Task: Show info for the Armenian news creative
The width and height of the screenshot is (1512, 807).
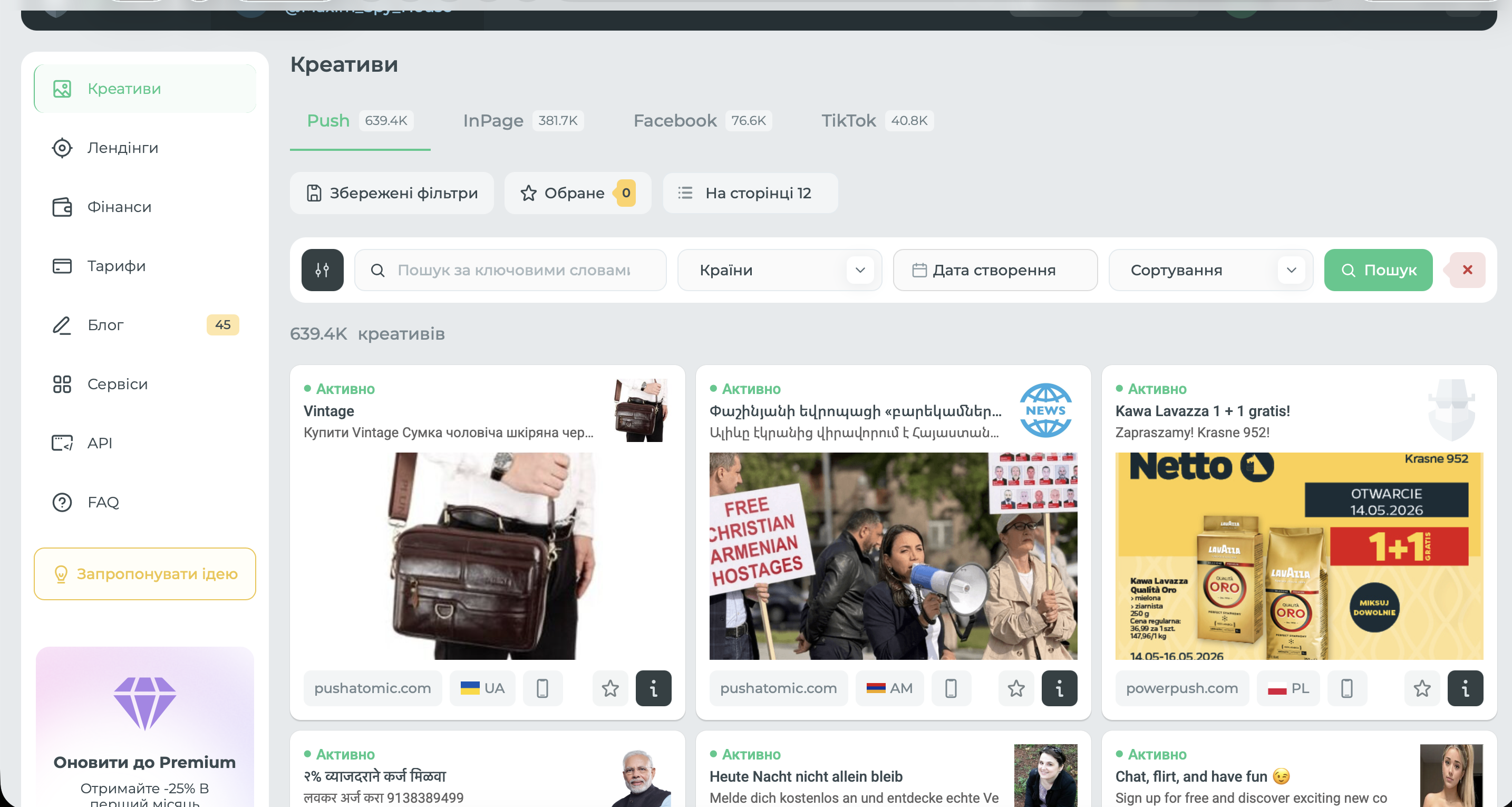Action: (x=1060, y=688)
